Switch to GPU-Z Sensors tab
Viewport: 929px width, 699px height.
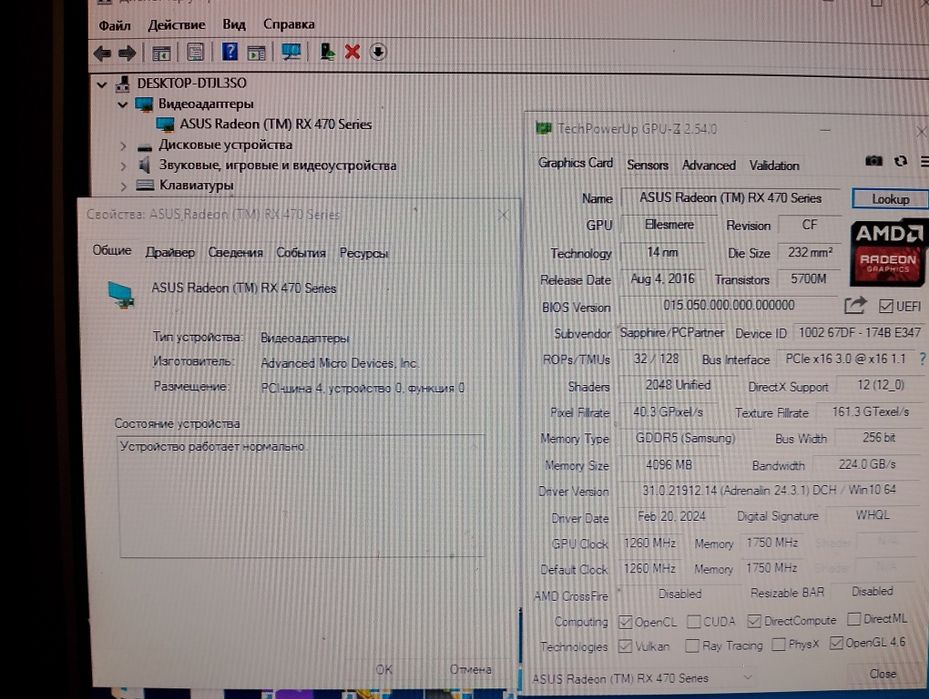[648, 165]
